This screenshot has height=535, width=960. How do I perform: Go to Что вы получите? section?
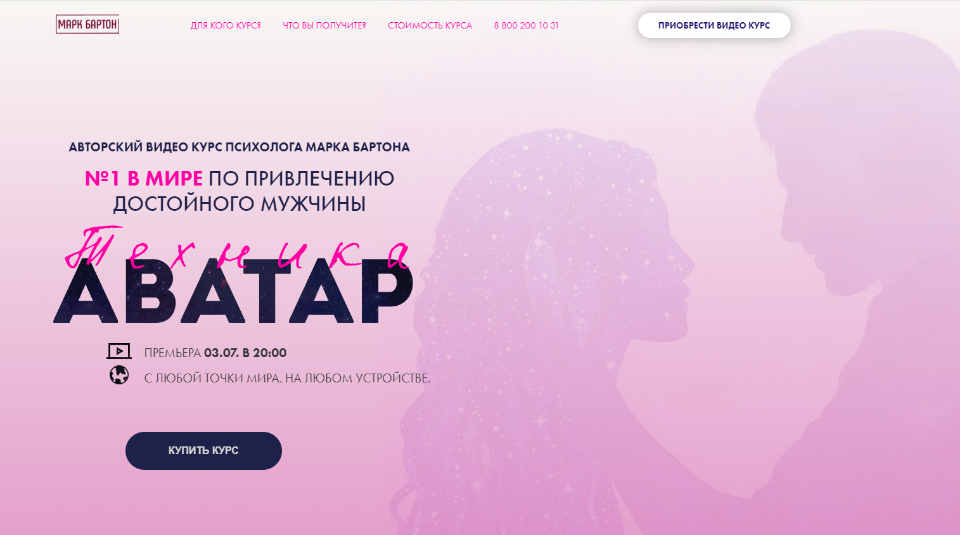[324, 26]
